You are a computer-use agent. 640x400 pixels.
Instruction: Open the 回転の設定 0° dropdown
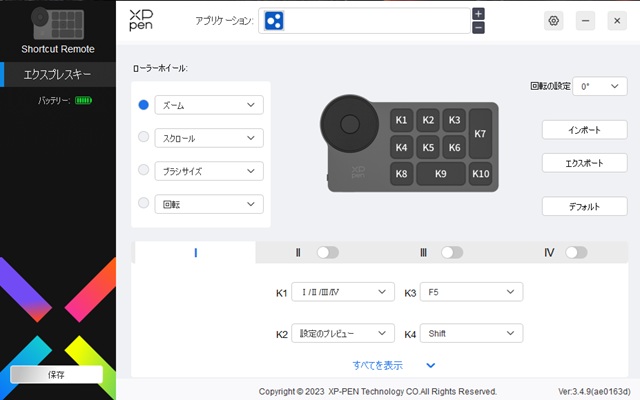tap(601, 87)
